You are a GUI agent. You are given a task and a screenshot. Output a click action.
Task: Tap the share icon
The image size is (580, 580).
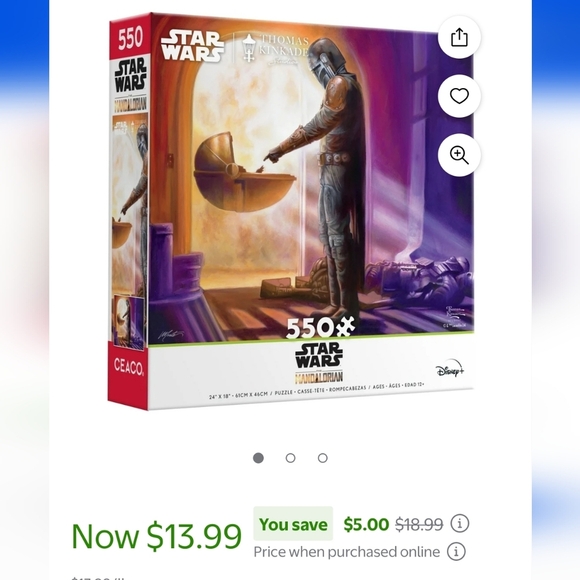pyautogui.click(x=459, y=37)
